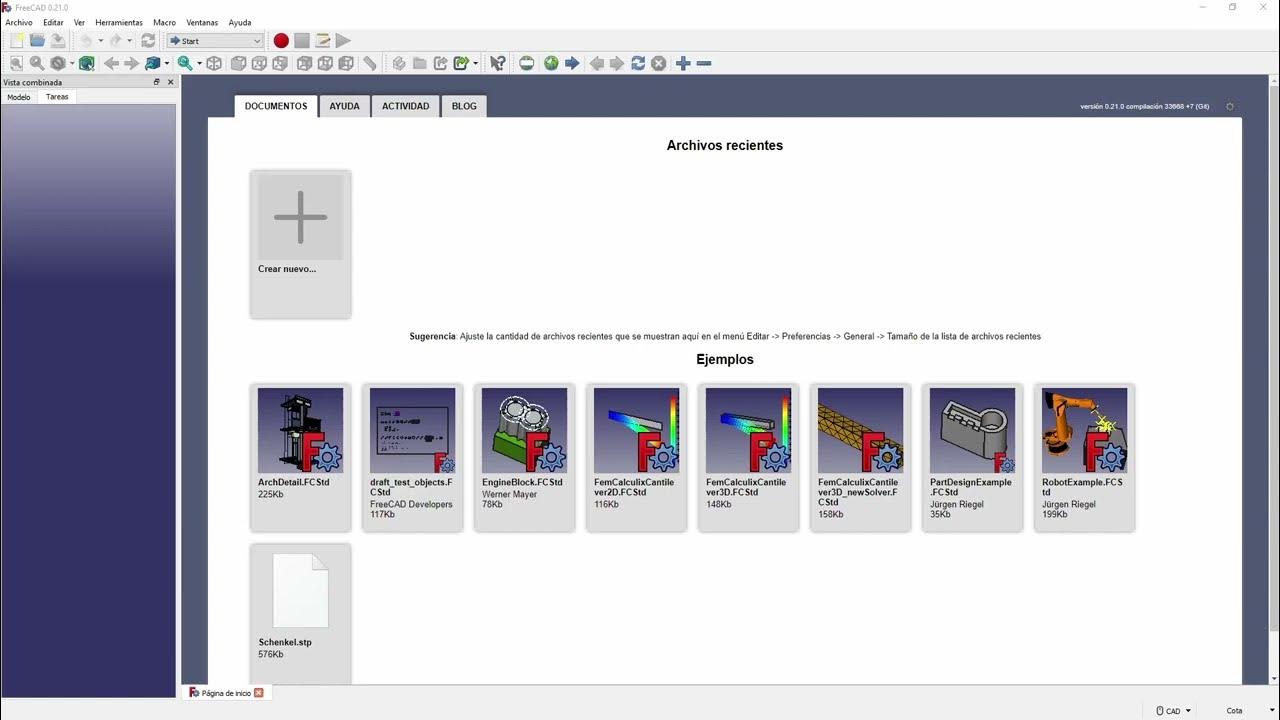
Task: Zoom in the web page with plus icon
Action: tap(683, 63)
